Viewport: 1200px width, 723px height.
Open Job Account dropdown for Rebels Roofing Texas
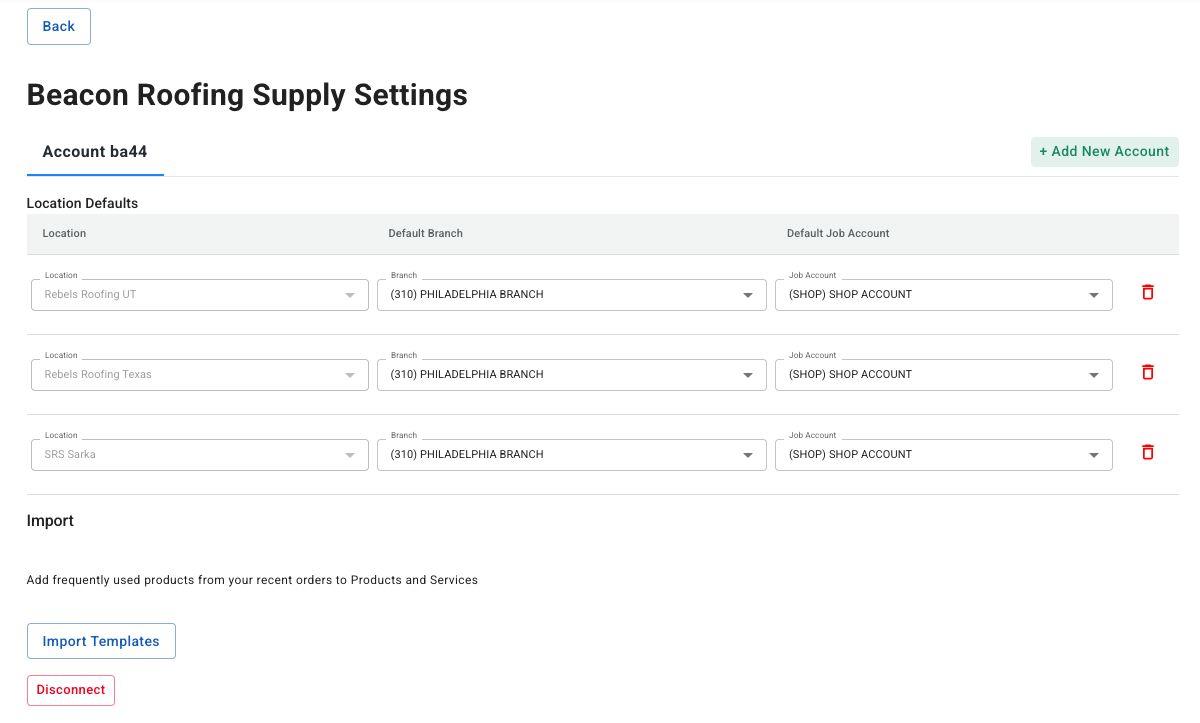[x=943, y=375]
